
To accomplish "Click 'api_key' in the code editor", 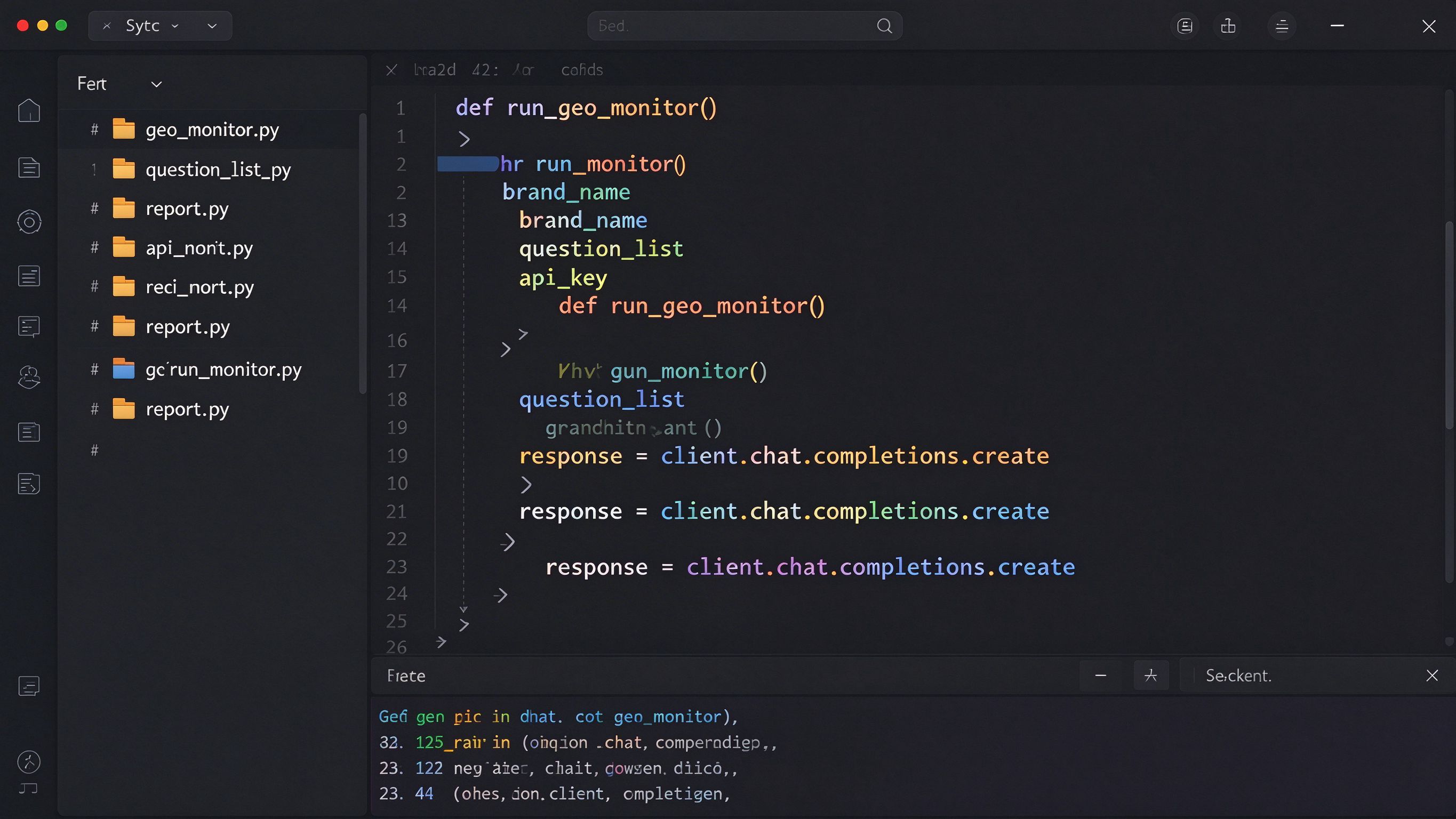I will 563,277.
